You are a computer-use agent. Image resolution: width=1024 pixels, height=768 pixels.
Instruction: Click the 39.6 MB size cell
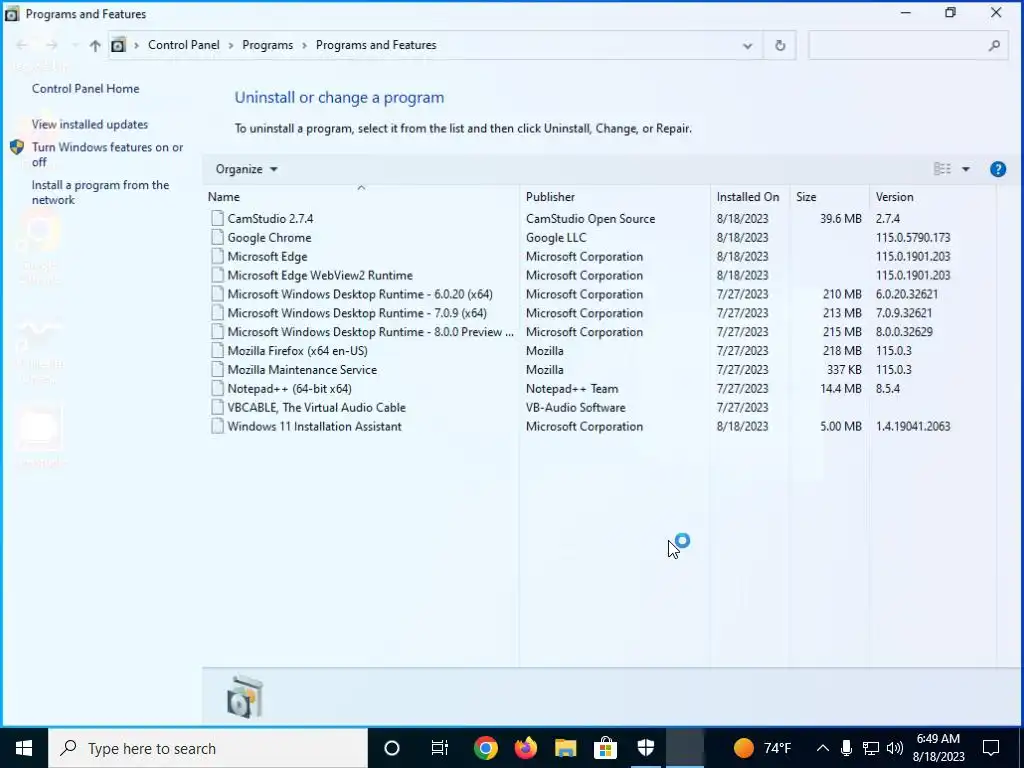840,219
